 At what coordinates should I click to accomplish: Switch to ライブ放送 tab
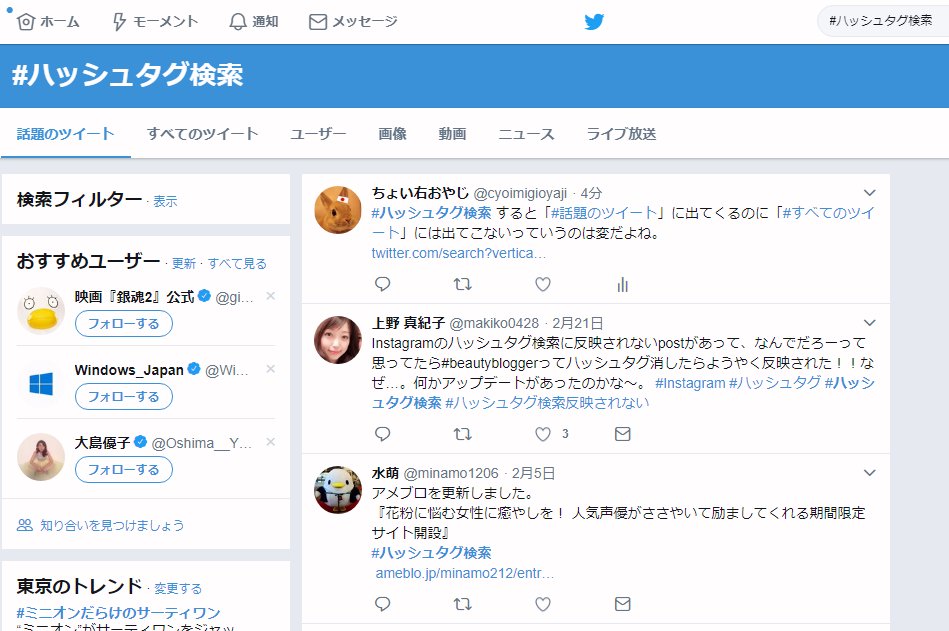pos(621,134)
